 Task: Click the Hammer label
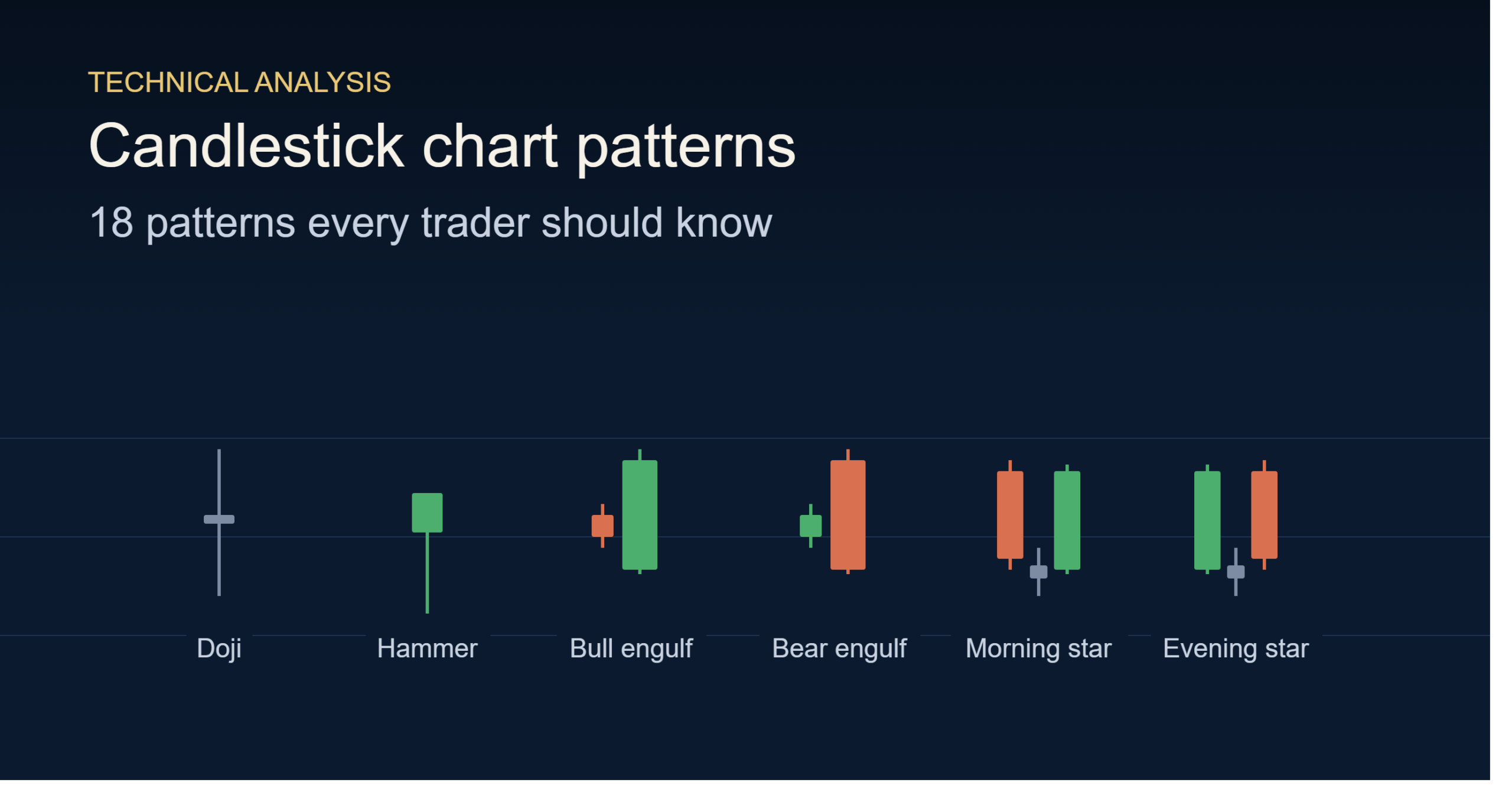click(x=427, y=648)
